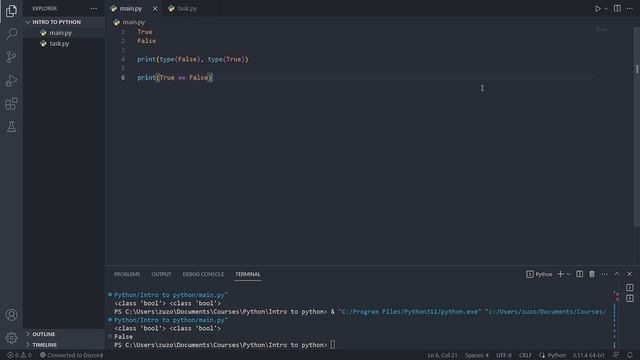
Task: Open the Manage gear settings
Action: (11, 338)
